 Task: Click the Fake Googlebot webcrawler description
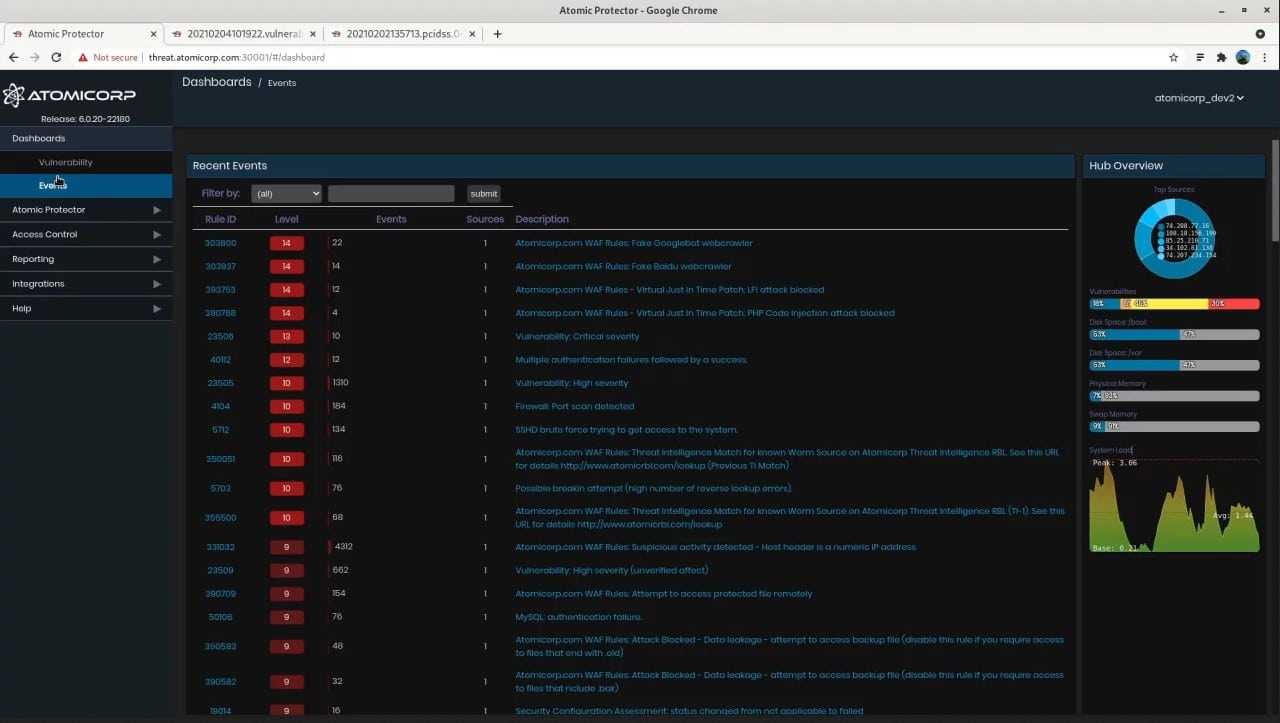[x=634, y=243]
